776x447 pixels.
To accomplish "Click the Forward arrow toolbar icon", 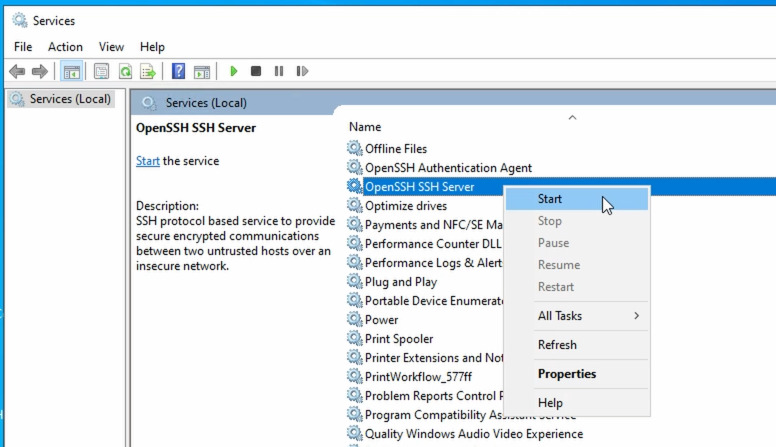I will (x=40, y=71).
